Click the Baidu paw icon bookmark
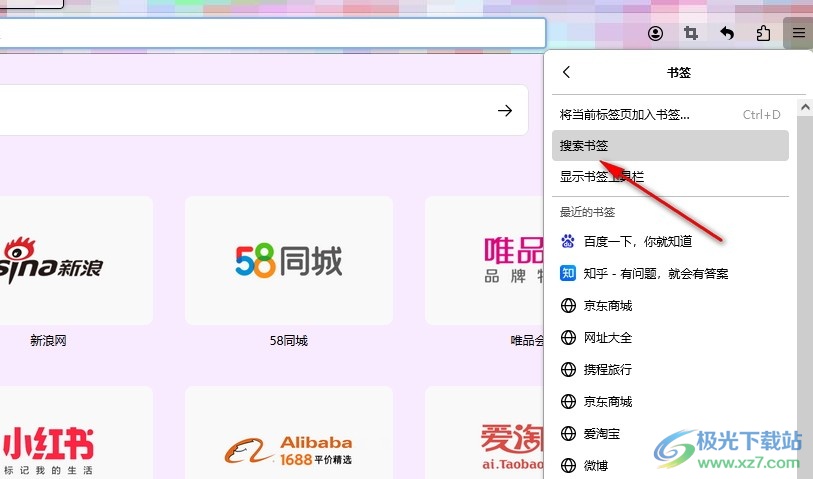The height and width of the screenshot is (479, 813). click(568, 242)
